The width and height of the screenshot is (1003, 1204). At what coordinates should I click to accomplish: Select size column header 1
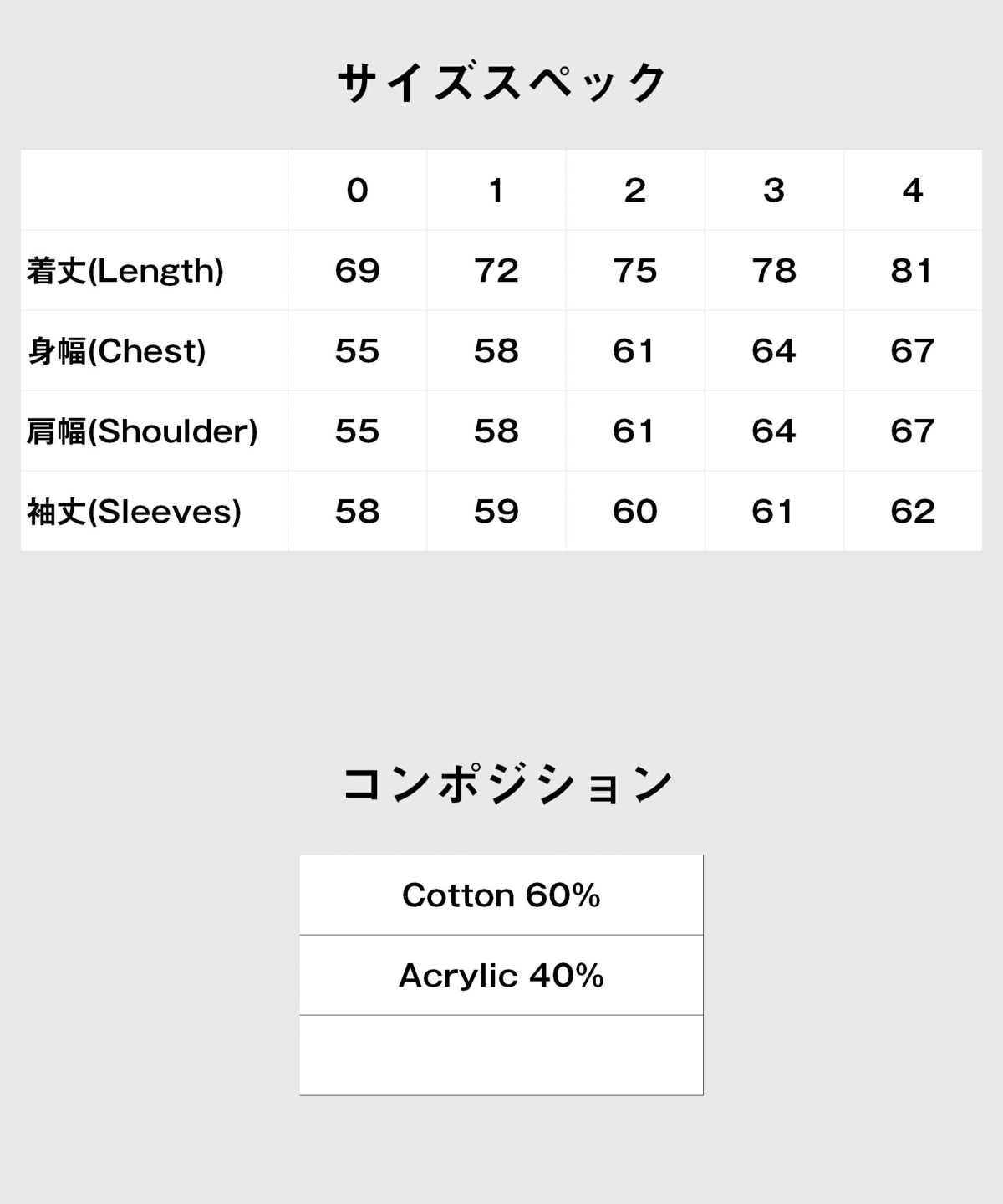(496, 191)
